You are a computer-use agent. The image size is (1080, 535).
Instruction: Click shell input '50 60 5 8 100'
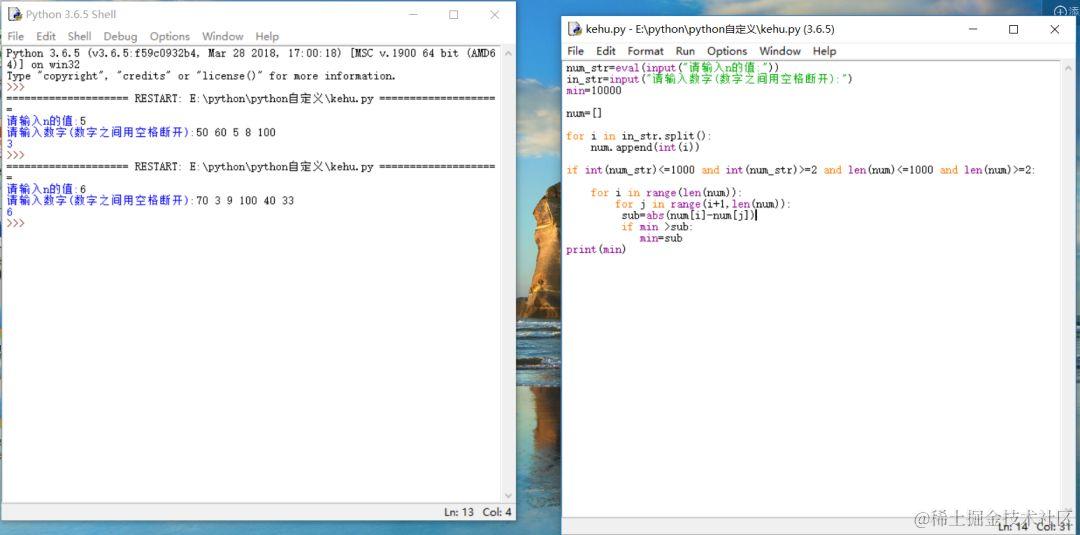point(236,132)
